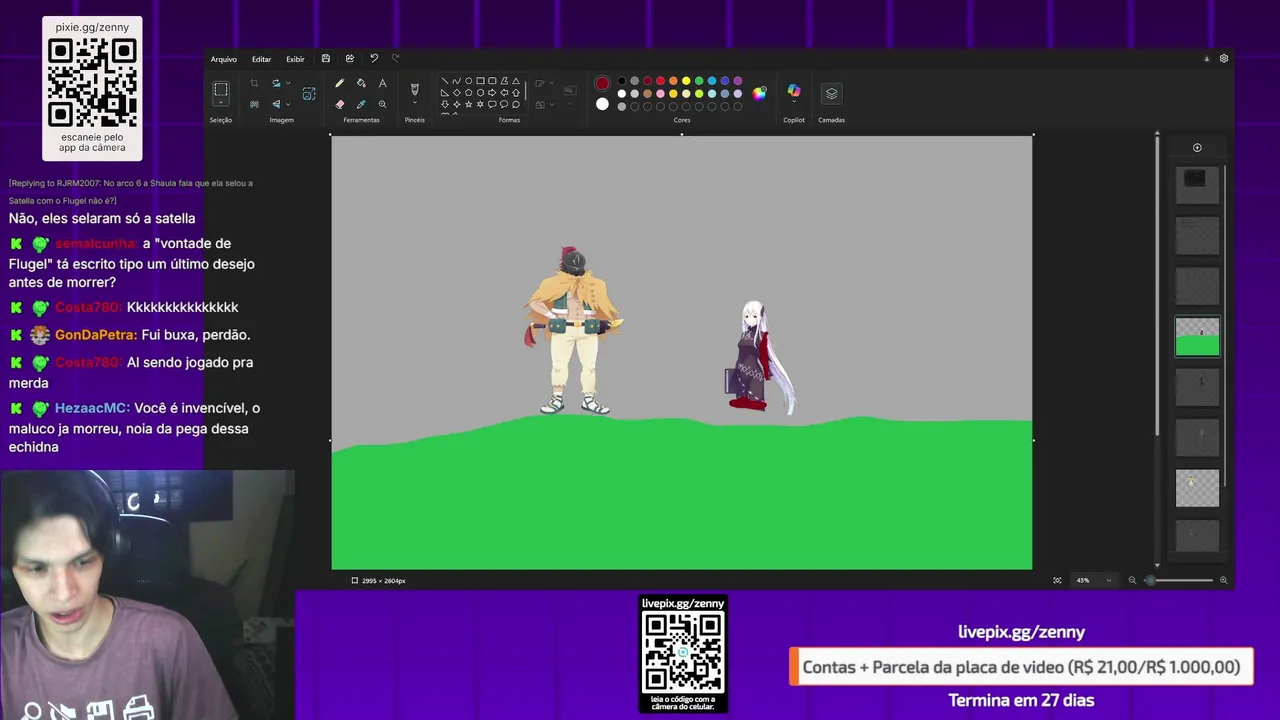Open the Copilot button
1280x720 pixels.
pos(794,91)
